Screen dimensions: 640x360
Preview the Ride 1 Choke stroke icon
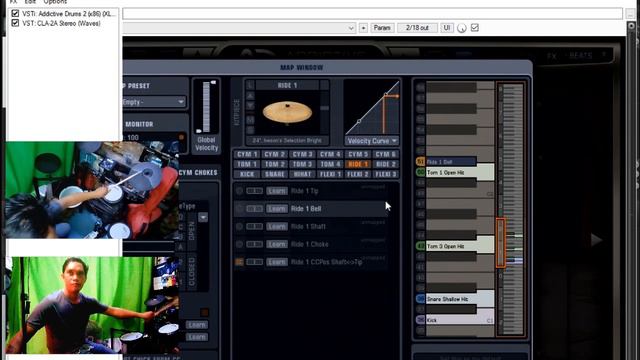(240, 244)
